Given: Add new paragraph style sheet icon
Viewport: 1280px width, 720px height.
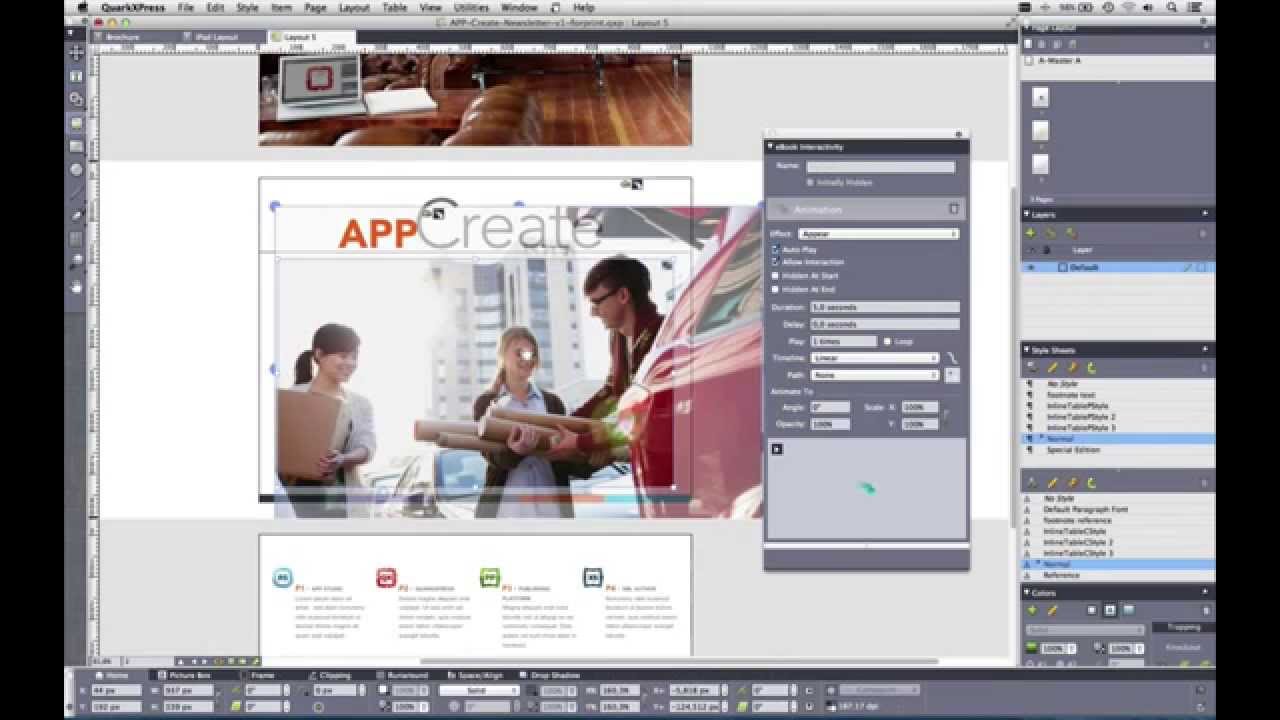Looking at the screenshot, I should click(1031, 367).
